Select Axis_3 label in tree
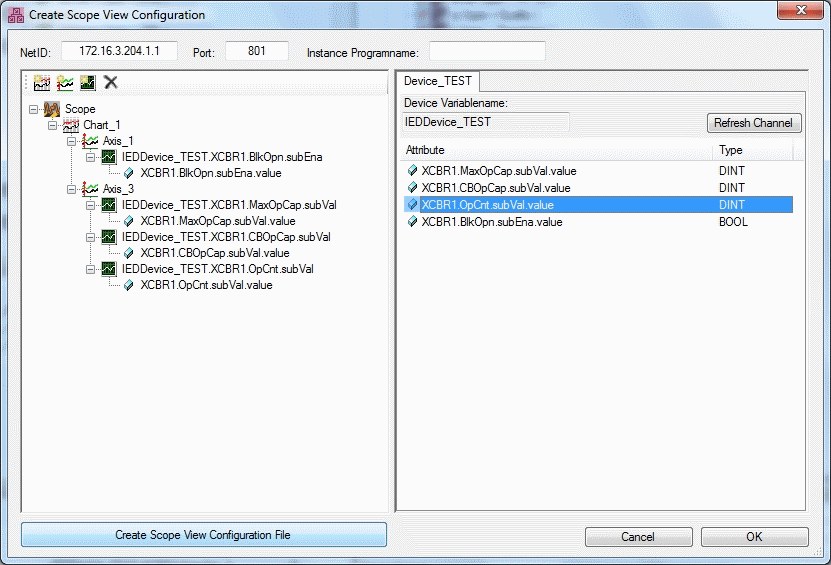The width and height of the screenshot is (831, 565). [118, 189]
